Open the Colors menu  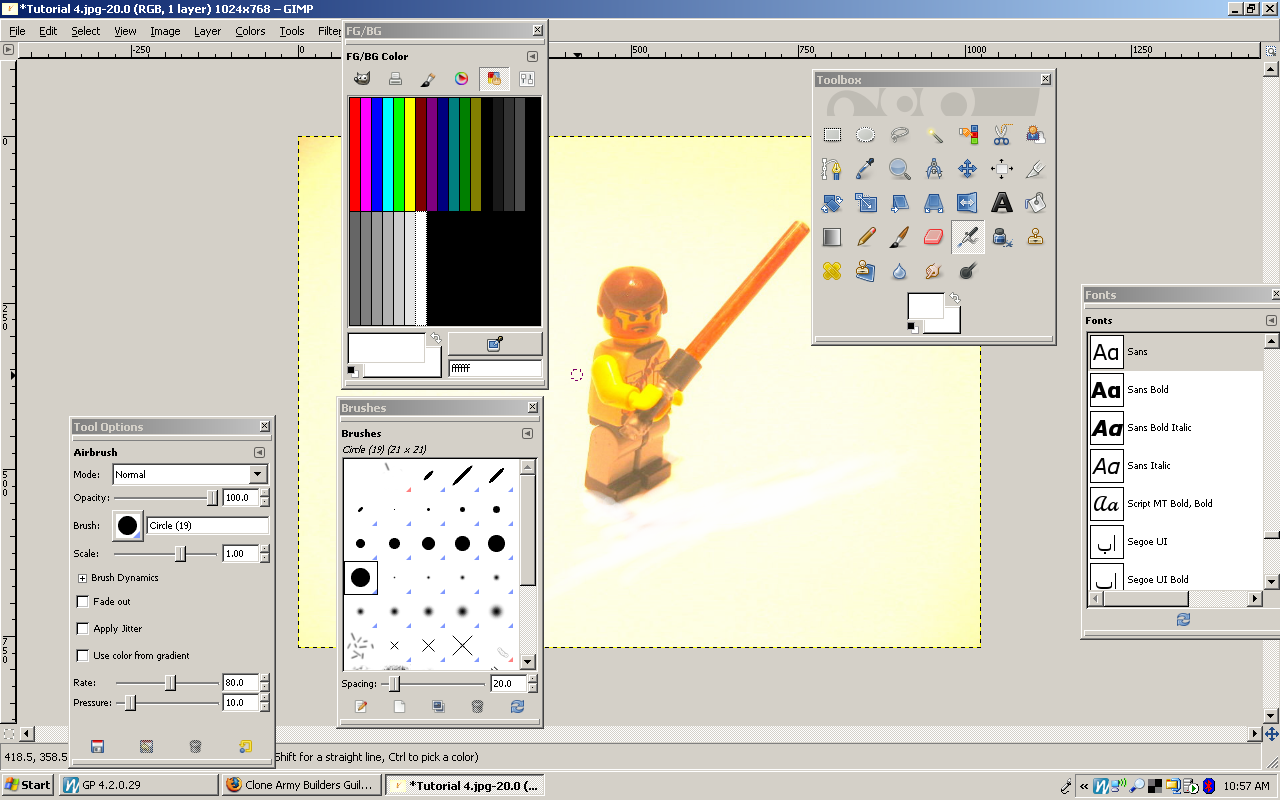click(250, 31)
